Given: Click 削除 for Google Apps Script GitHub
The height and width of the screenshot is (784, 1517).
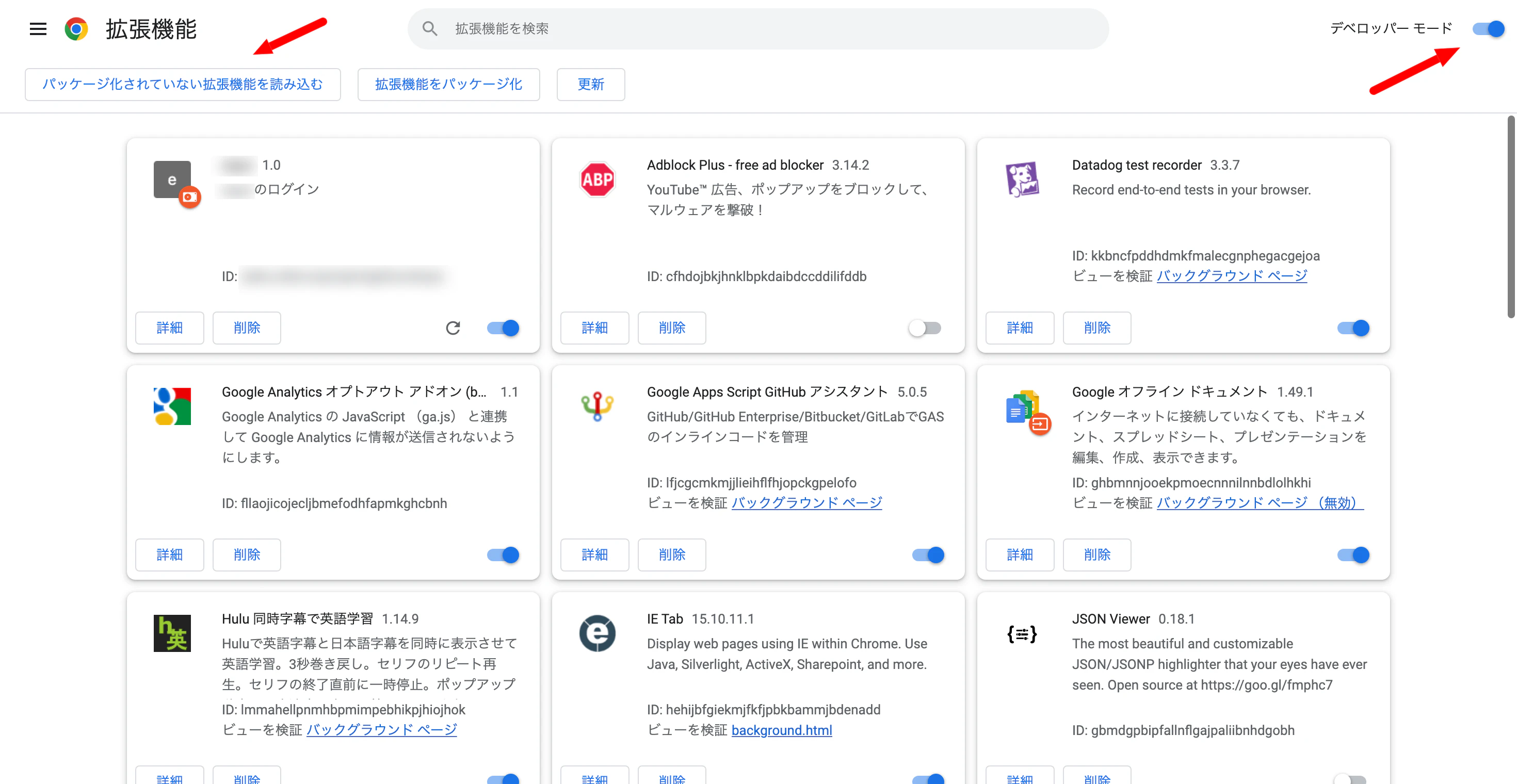Looking at the screenshot, I should tap(672, 555).
